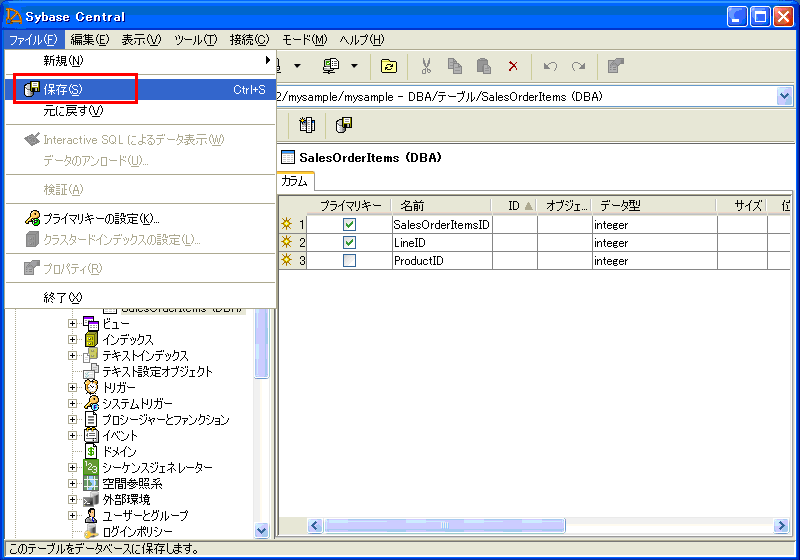The height and width of the screenshot is (560, 800).
Task: Expand the ビュー (Views) tree node
Action: click(x=72, y=323)
